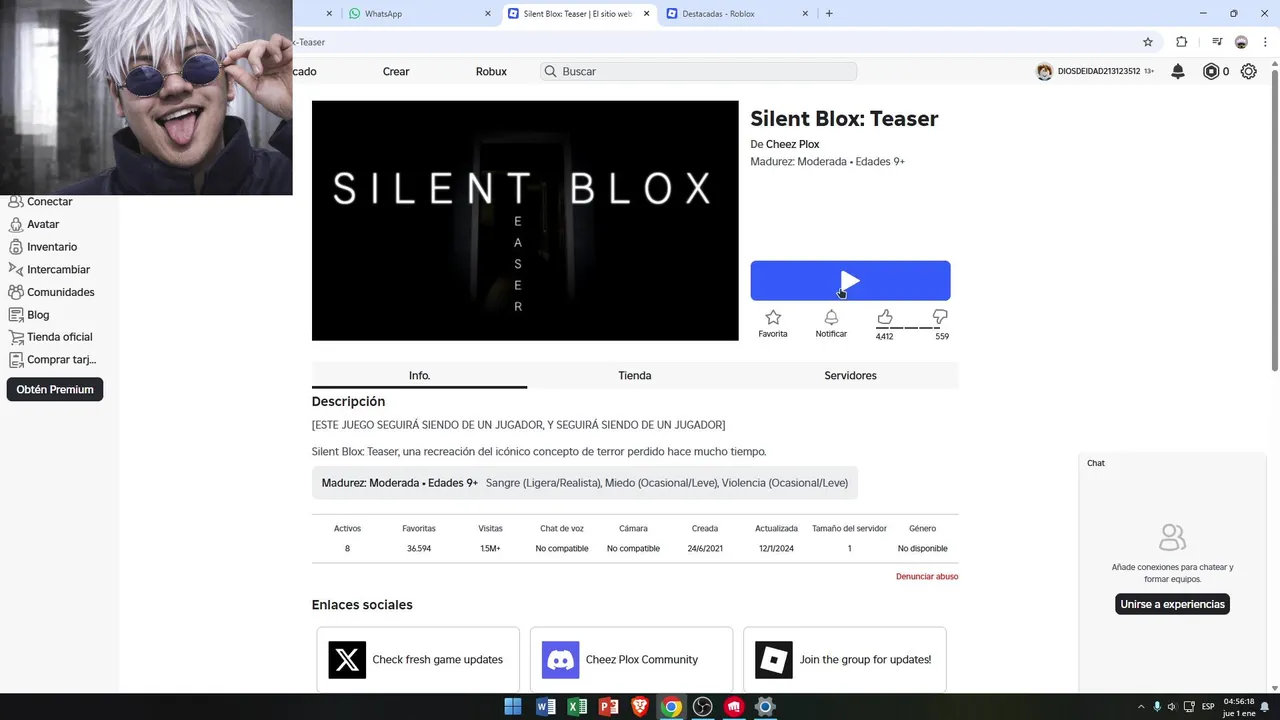Open Blog in the sidebar
Viewport: 1280px width, 720px height.
pos(38,314)
